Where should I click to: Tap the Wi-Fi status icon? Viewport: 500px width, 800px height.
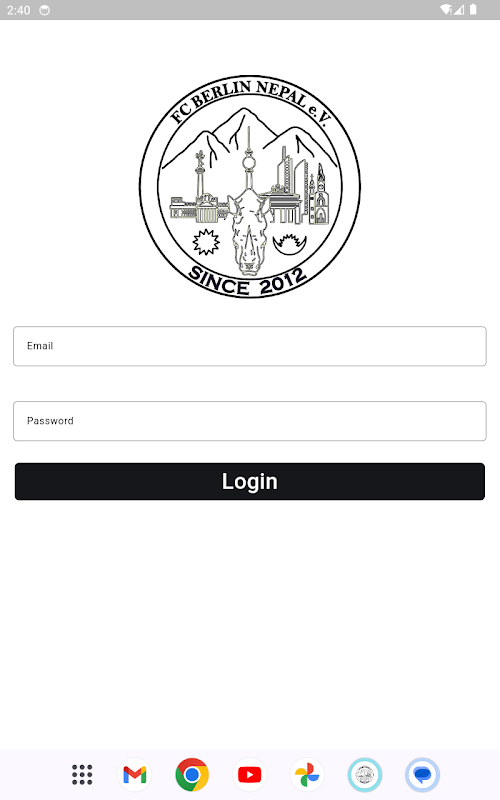tap(446, 10)
